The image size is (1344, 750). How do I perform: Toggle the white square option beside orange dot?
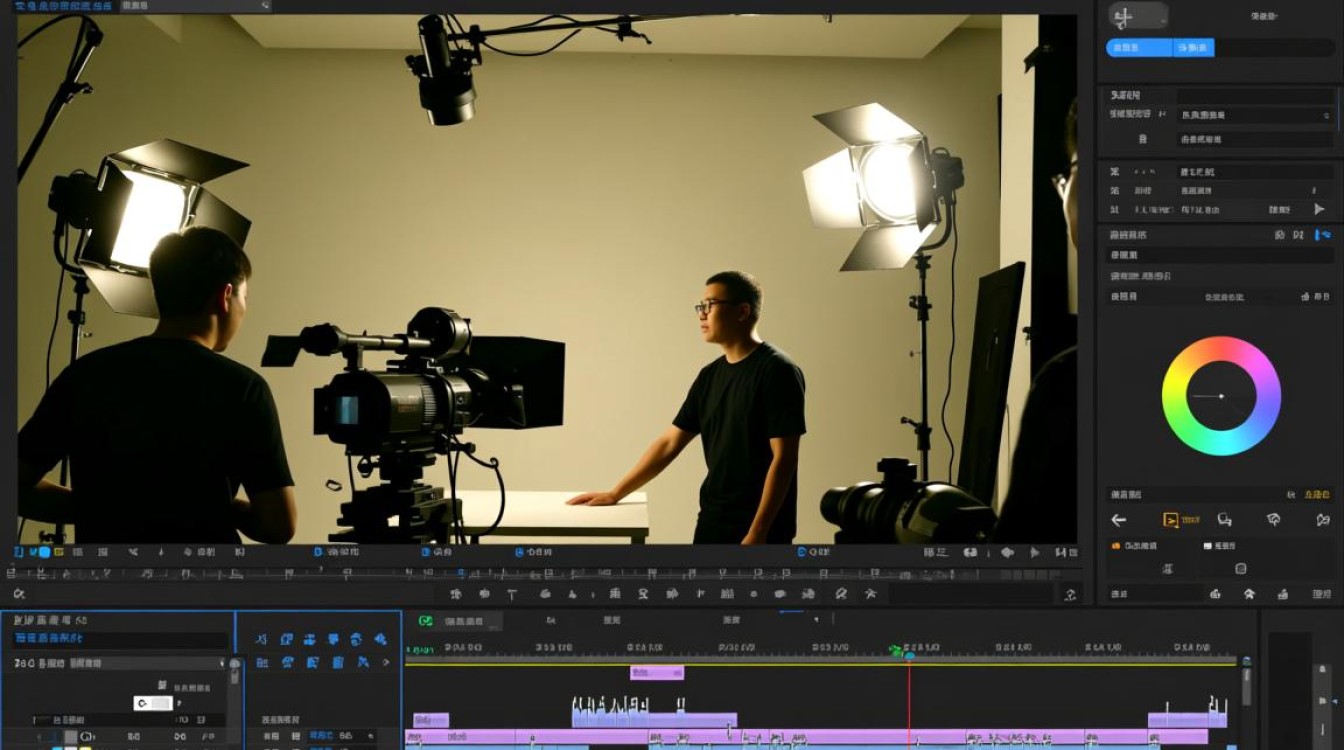[x=1208, y=546]
